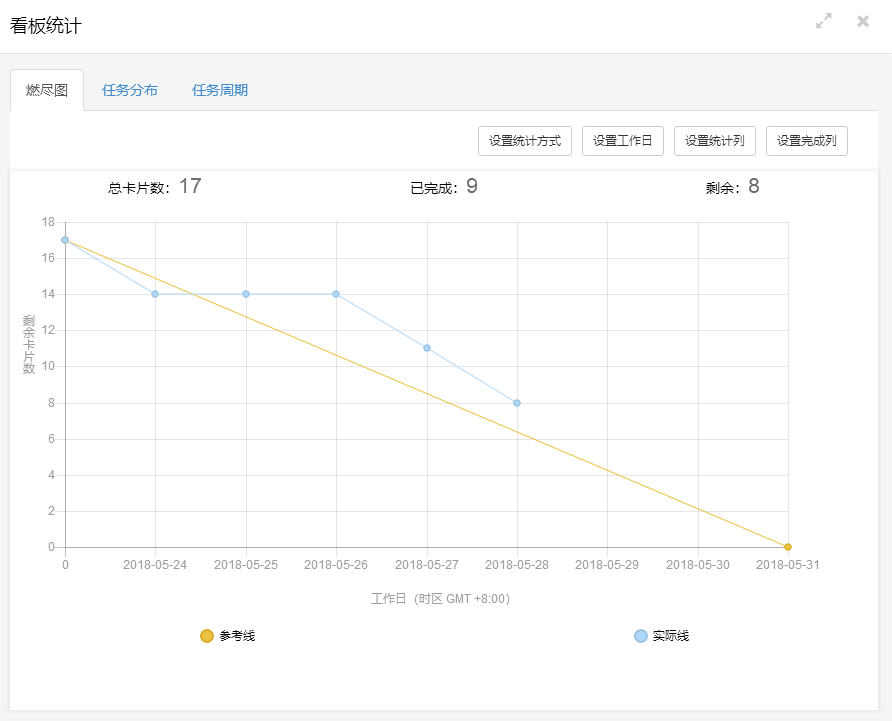Click the 已完成 value 9

472,186
